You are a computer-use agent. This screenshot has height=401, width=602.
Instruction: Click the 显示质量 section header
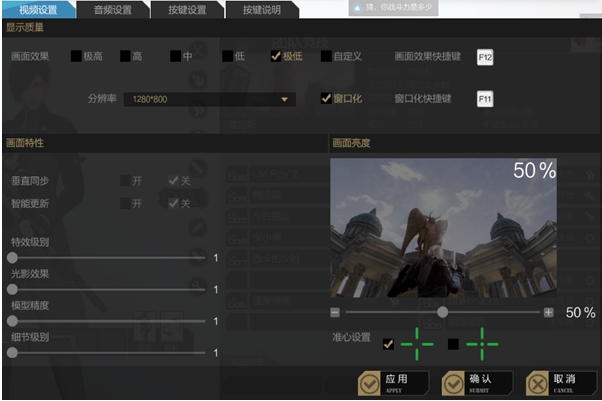tap(25, 27)
